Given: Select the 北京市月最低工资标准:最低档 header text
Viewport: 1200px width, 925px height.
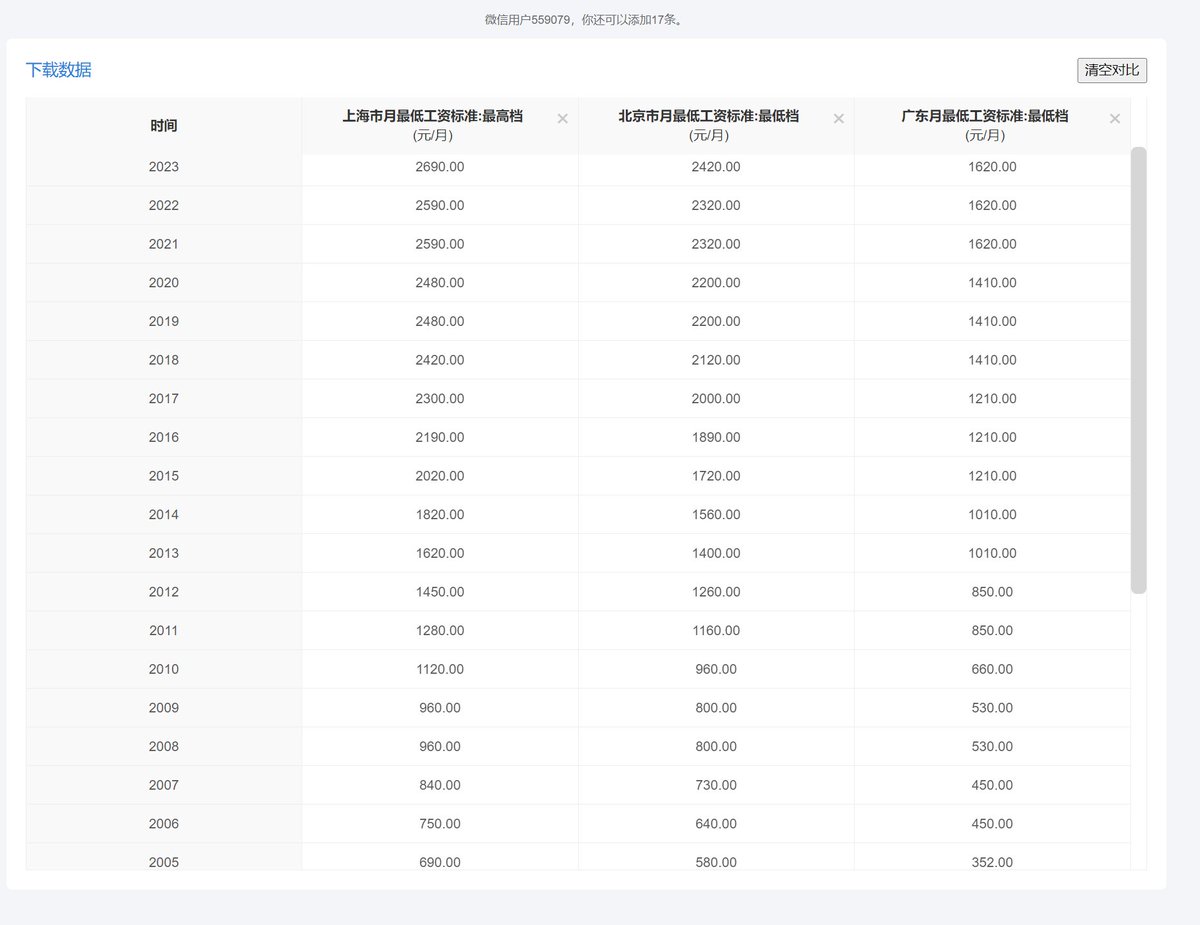Looking at the screenshot, I should tap(708, 116).
